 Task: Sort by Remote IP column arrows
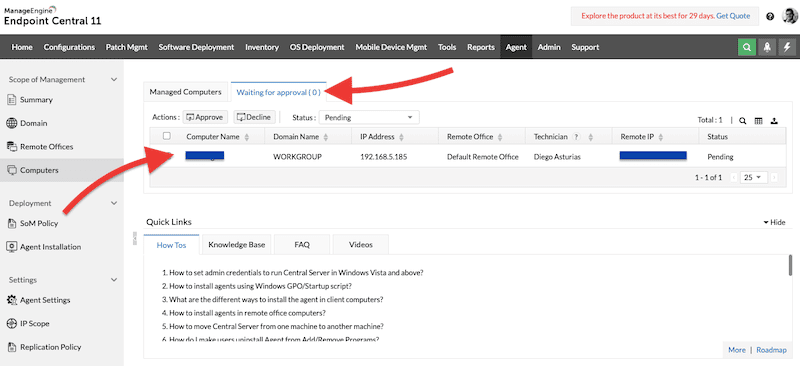(x=661, y=137)
